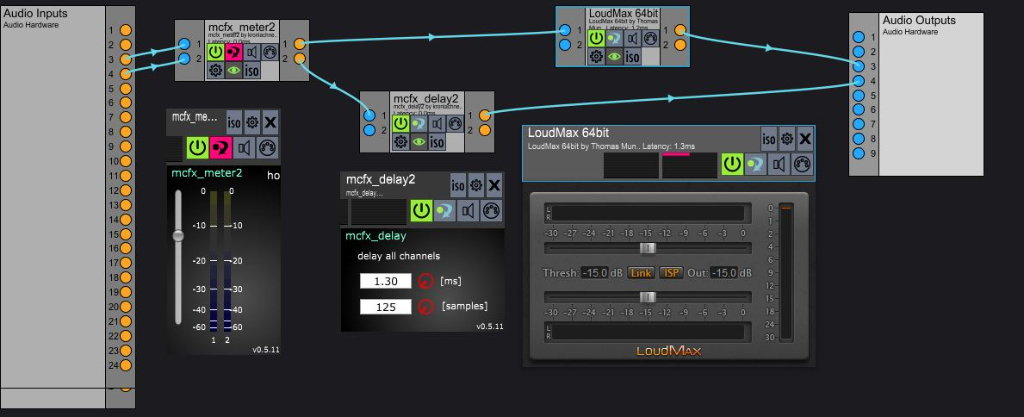Click output port 1 of mcfx_meter2 node

300,43
